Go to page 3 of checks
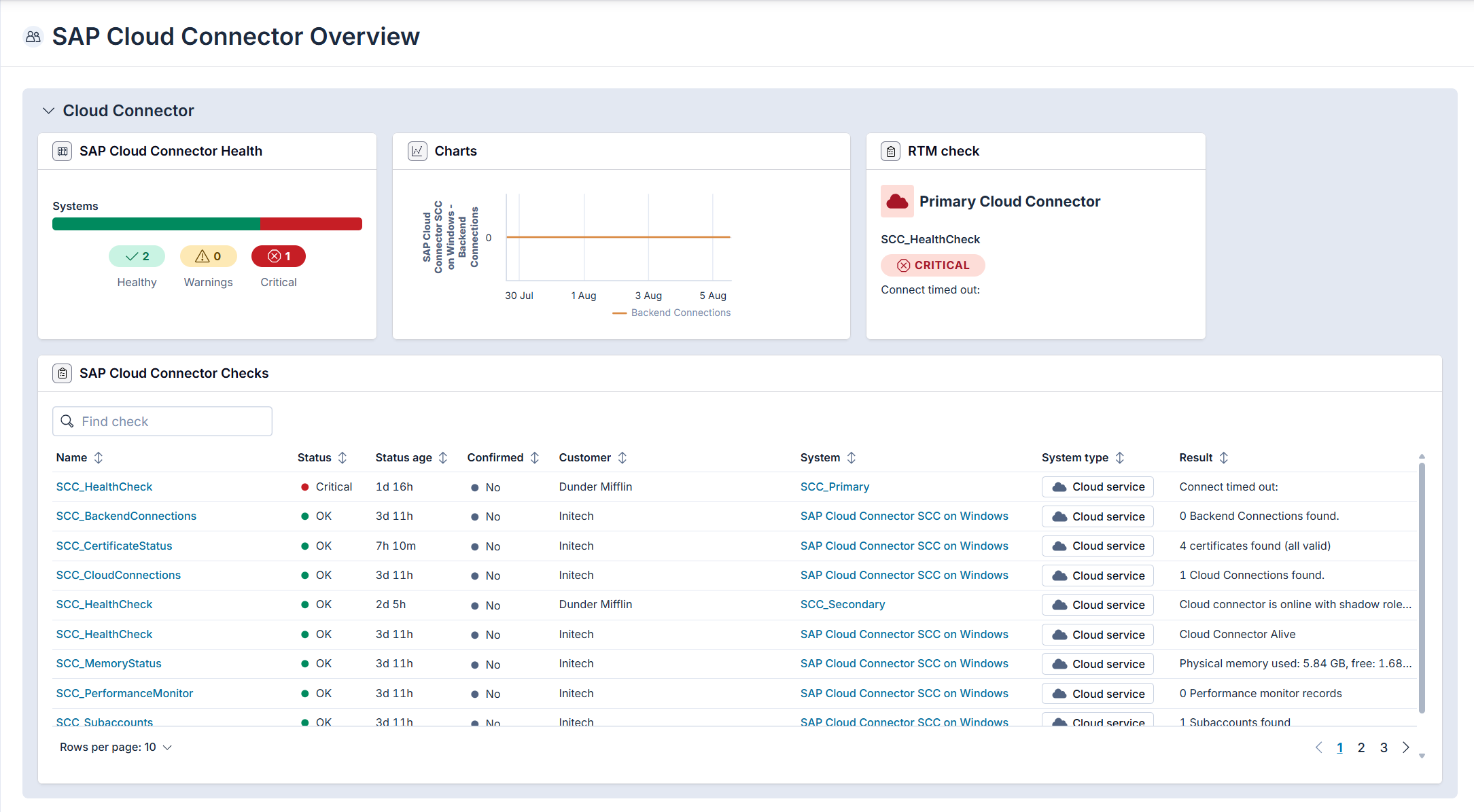This screenshot has width=1474, height=812. tap(1384, 747)
